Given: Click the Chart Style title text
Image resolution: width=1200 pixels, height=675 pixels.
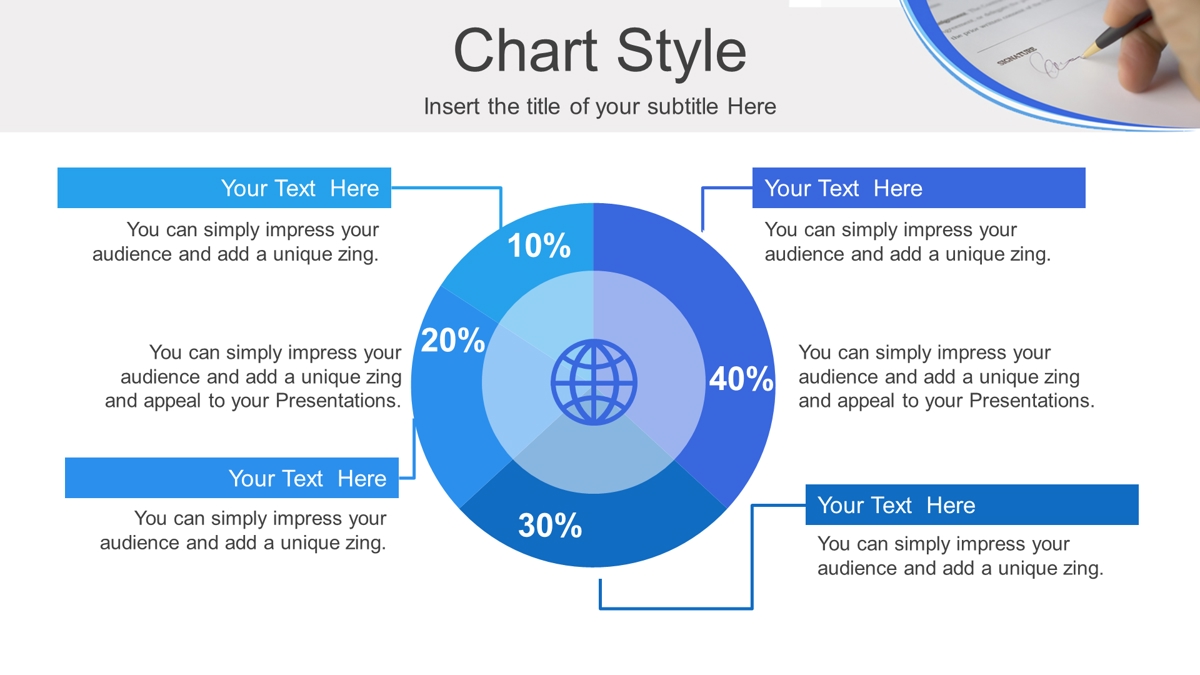Looking at the screenshot, I should click(x=600, y=50).
